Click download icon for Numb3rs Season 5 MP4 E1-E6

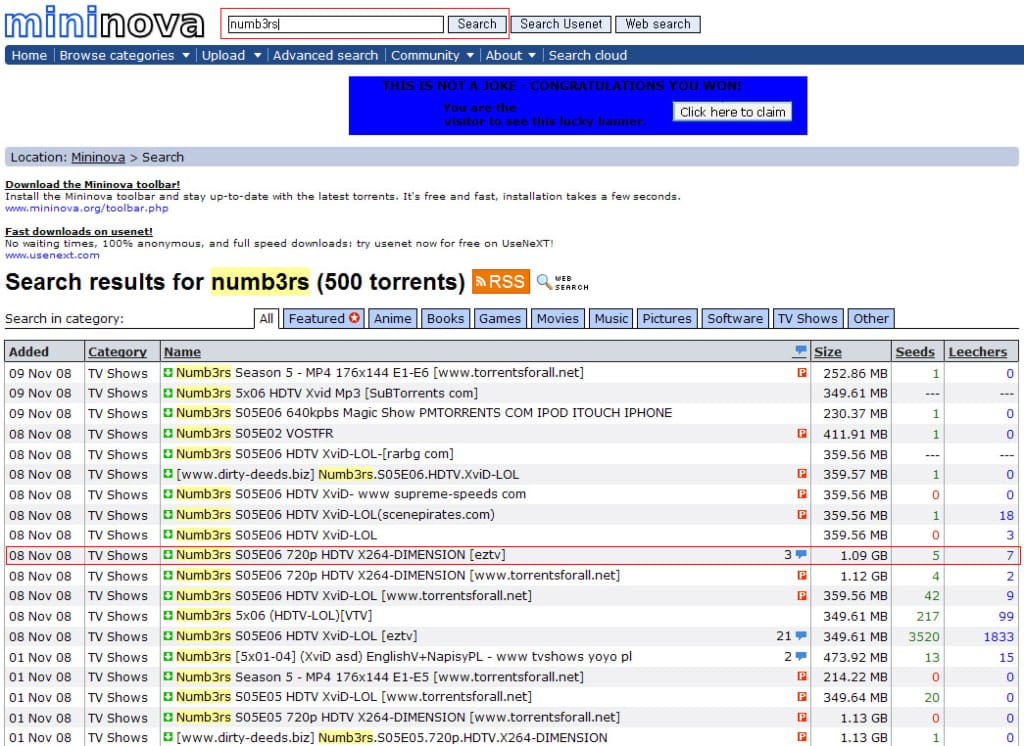(168, 372)
